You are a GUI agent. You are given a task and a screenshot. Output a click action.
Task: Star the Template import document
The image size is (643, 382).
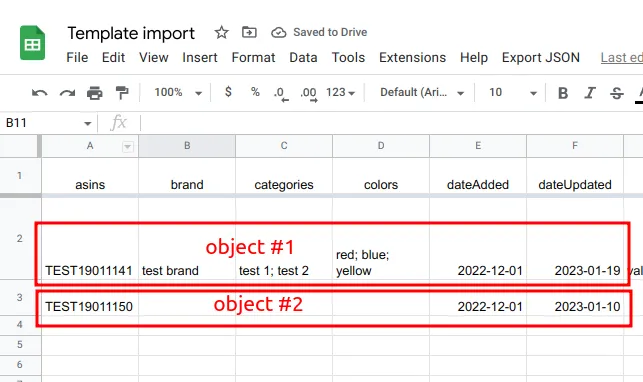tap(221, 32)
